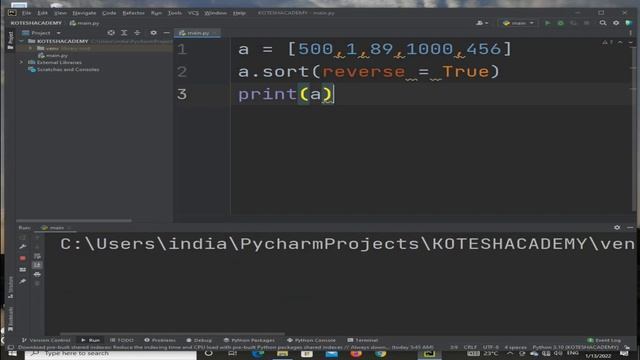Click UTF-8 encoding in status bar
The height and width of the screenshot is (360, 640).
[491, 347]
